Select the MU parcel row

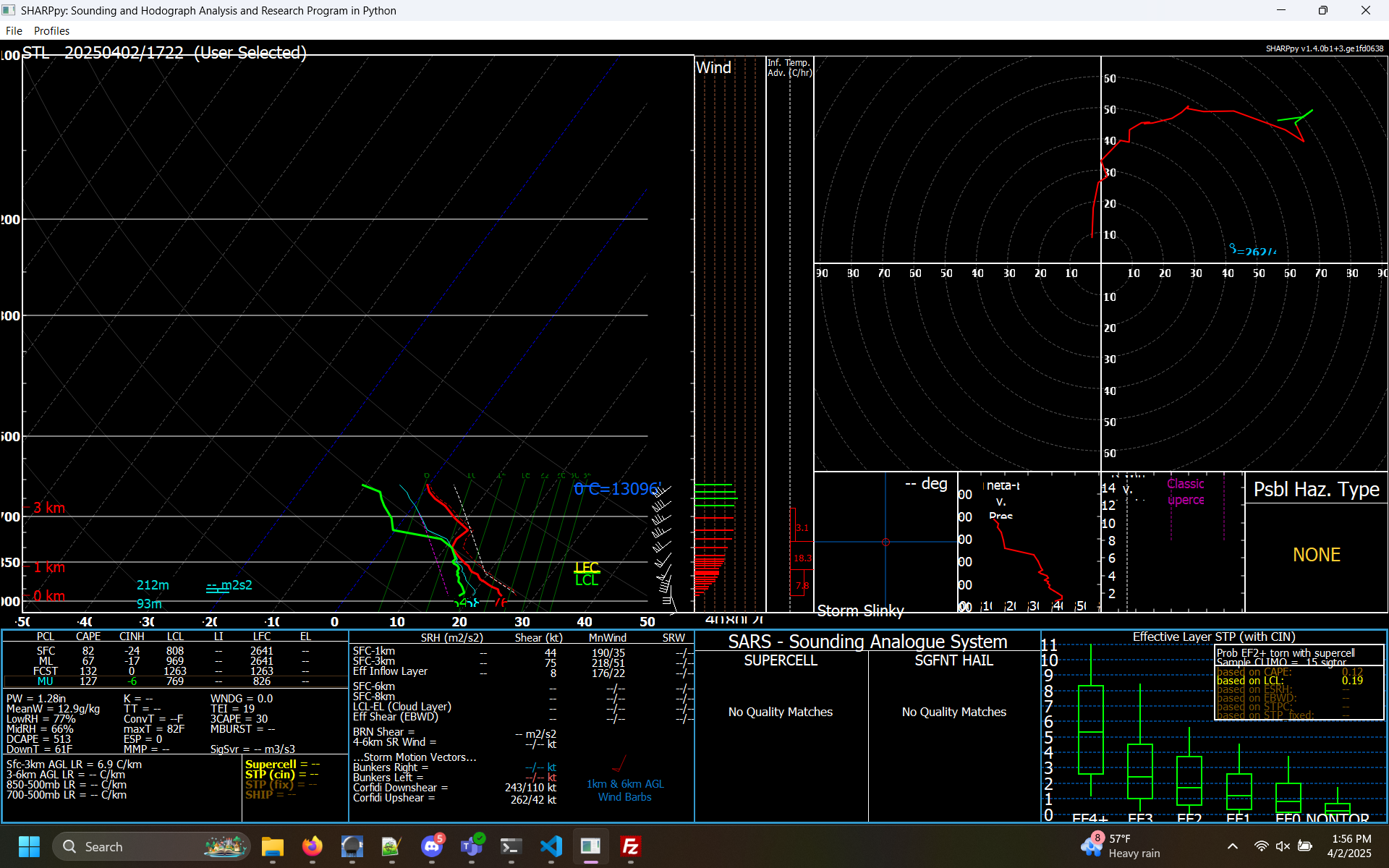click(175, 681)
